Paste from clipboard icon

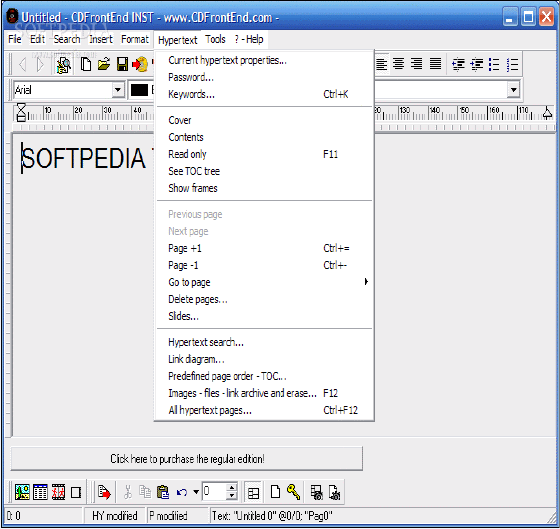(163, 492)
